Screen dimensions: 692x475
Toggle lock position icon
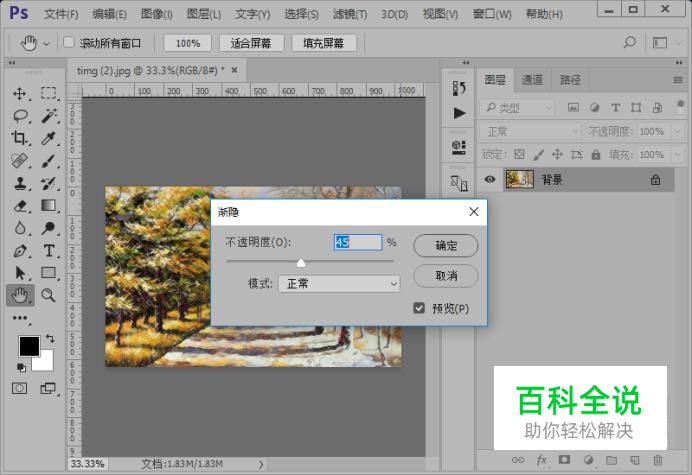click(557, 154)
